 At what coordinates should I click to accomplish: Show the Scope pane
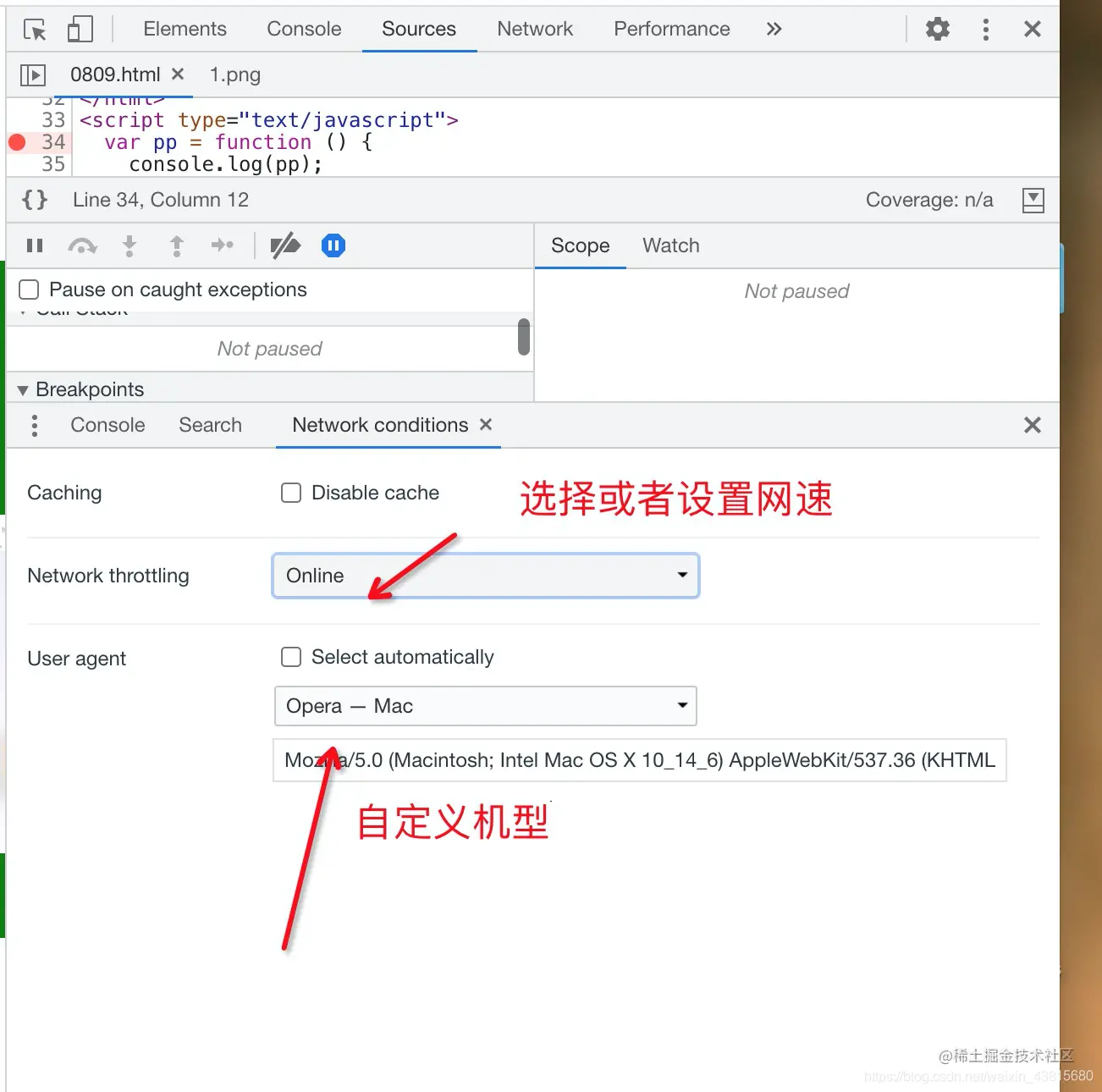coord(581,245)
